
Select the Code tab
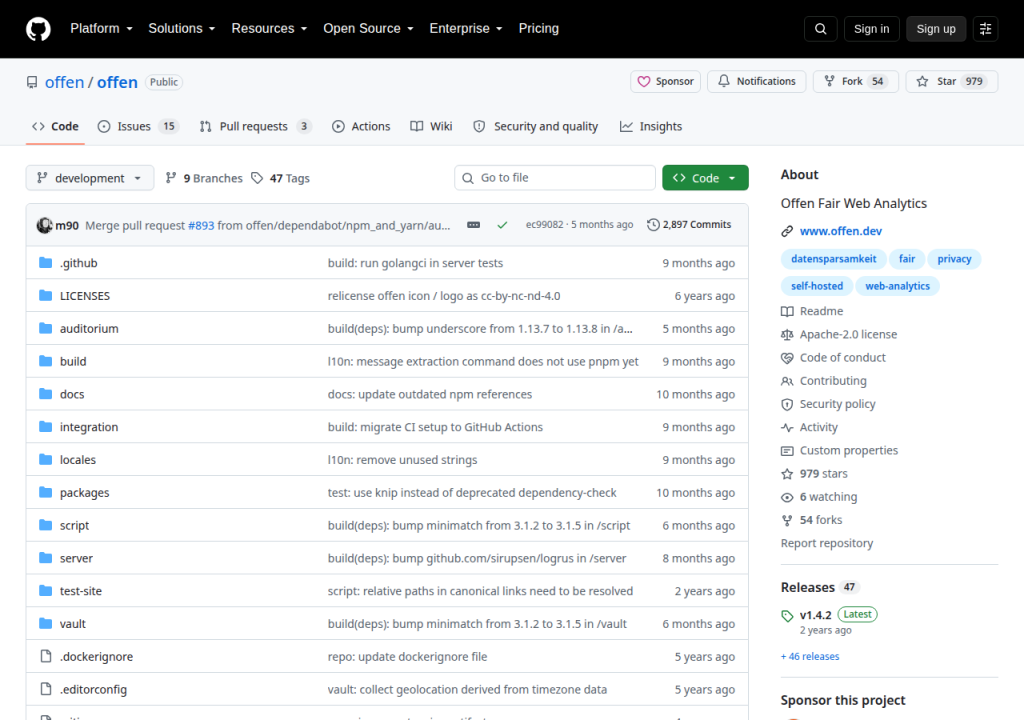click(56, 126)
